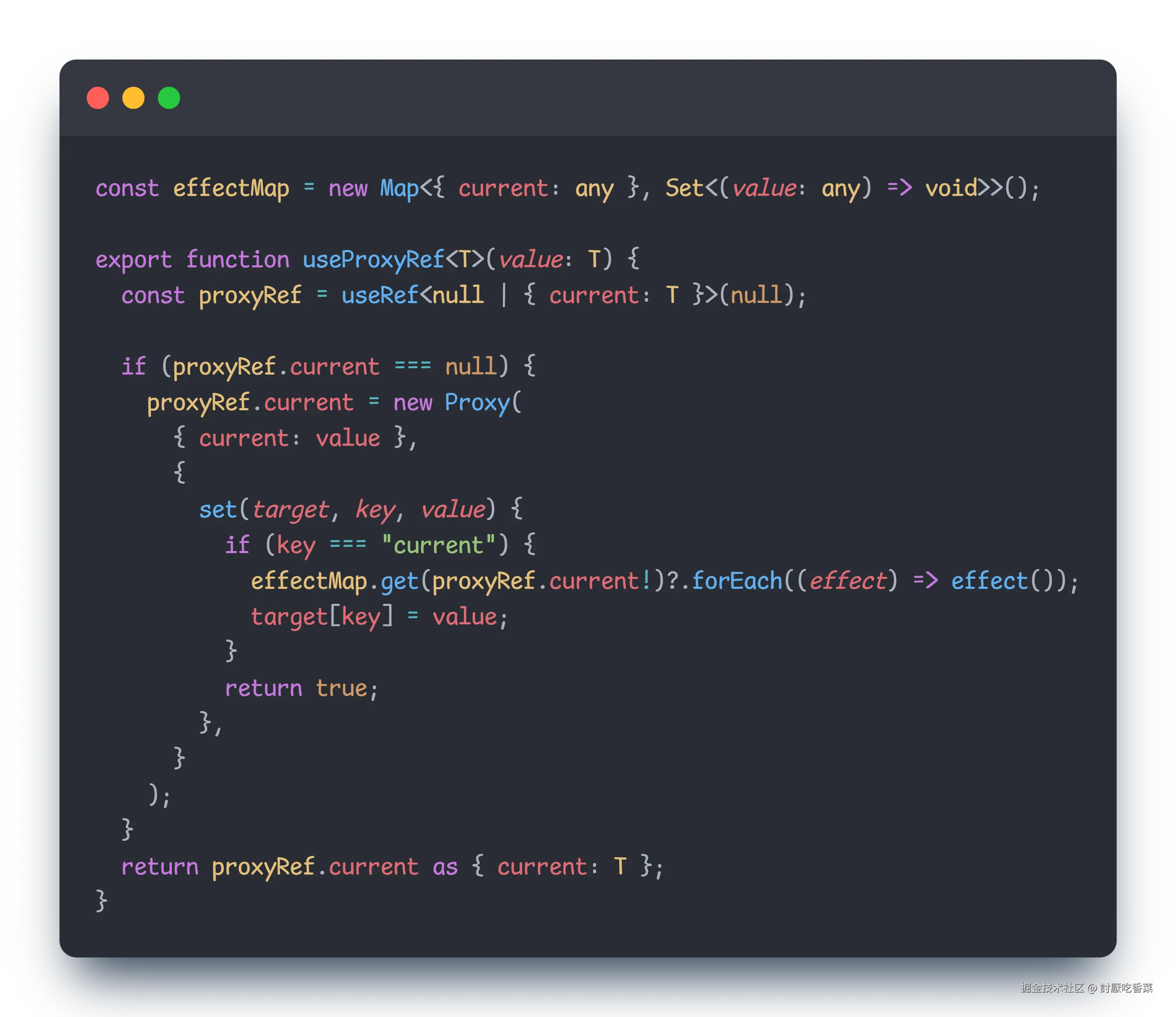Viewport: 1176px width, 1017px height.
Task: Click the yellow minimize dot
Action: [133, 98]
